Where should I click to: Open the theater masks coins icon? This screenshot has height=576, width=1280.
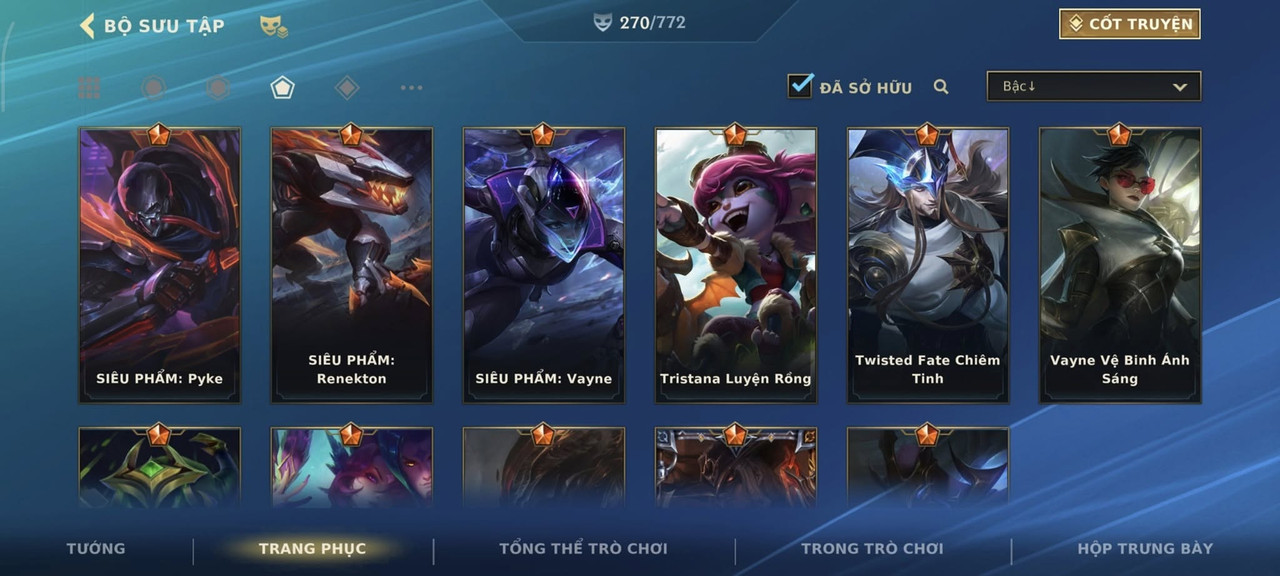pos(273,27)
